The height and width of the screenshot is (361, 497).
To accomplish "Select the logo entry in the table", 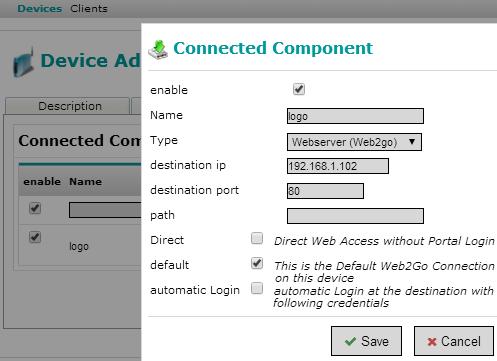I will 79,246.
